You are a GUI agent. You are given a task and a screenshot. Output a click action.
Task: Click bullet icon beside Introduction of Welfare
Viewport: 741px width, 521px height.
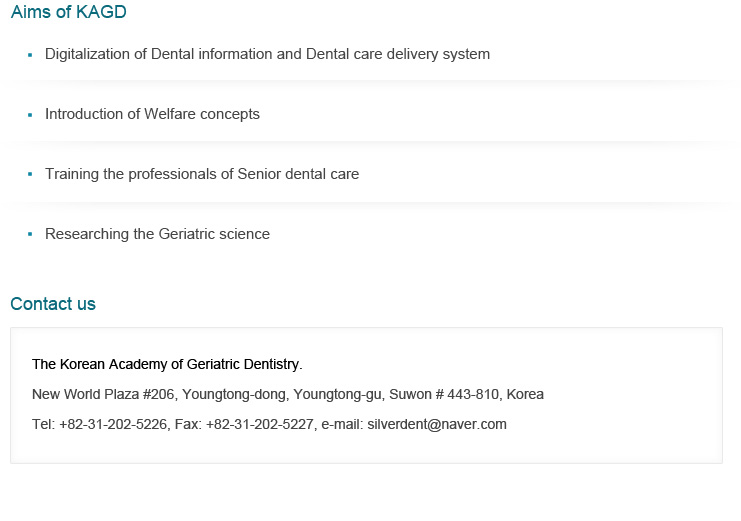[30, 115]
